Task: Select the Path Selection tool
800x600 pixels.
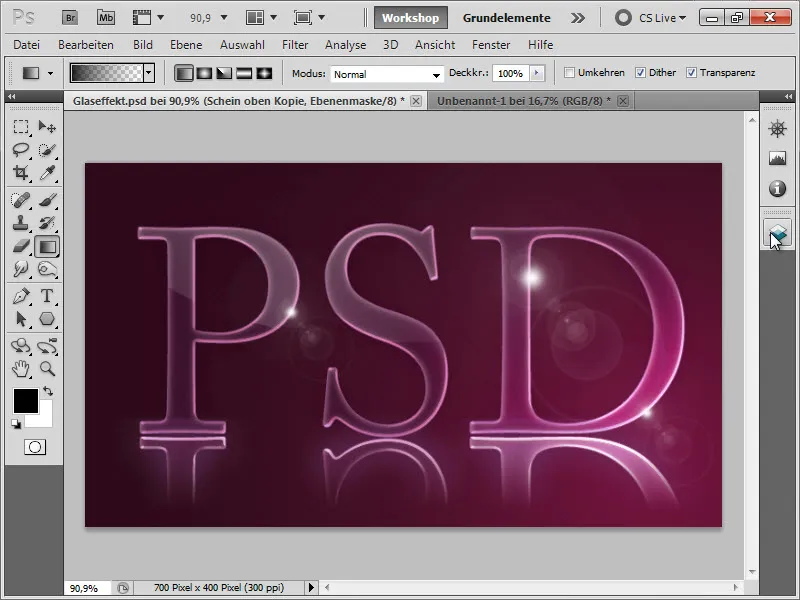Action: pyautogui.click(x=21, y=319)
